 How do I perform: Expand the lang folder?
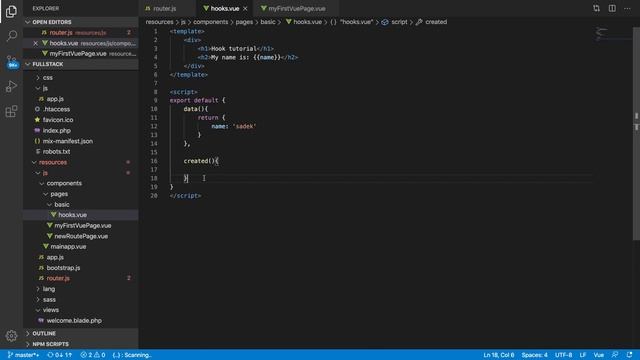tap(49, 289)
